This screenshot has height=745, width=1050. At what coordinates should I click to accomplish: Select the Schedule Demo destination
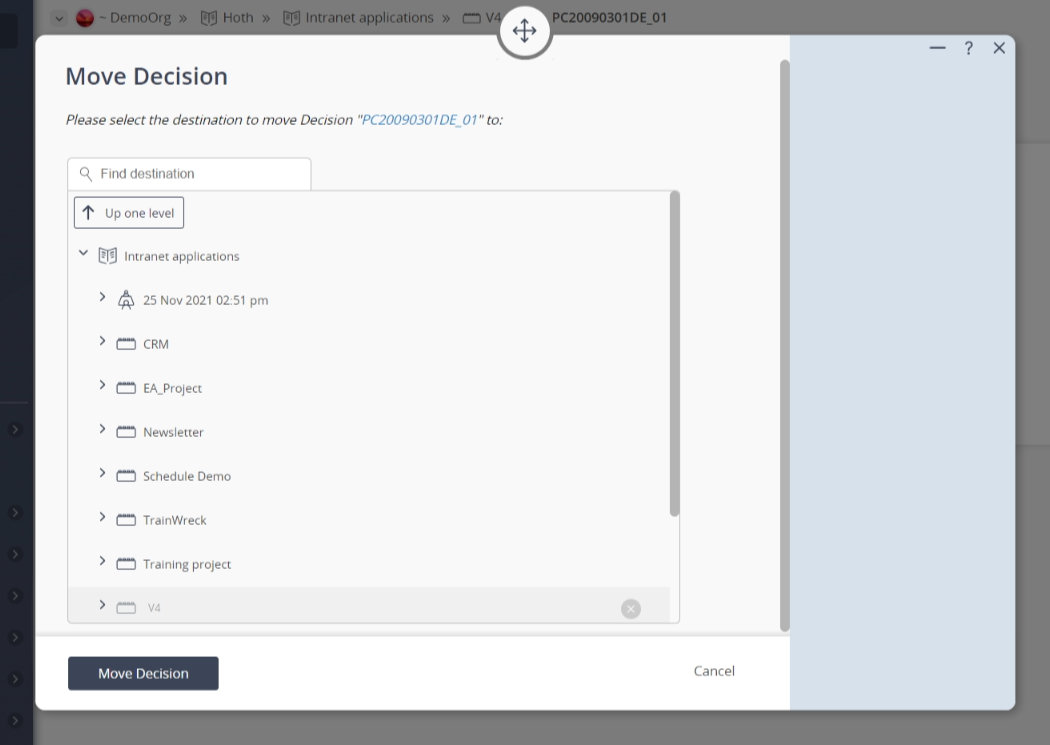(187, 476)
